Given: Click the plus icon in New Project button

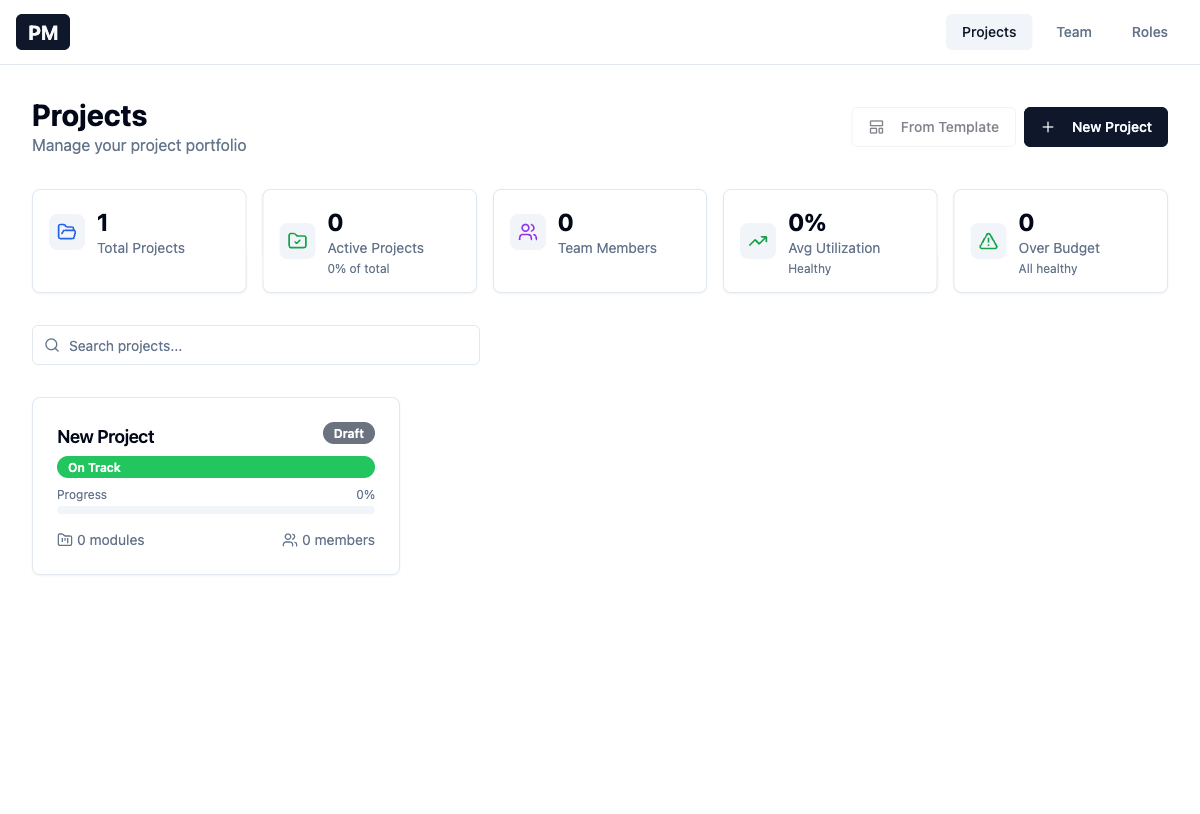Looking at the screenshot, I should pos(1048,127).
